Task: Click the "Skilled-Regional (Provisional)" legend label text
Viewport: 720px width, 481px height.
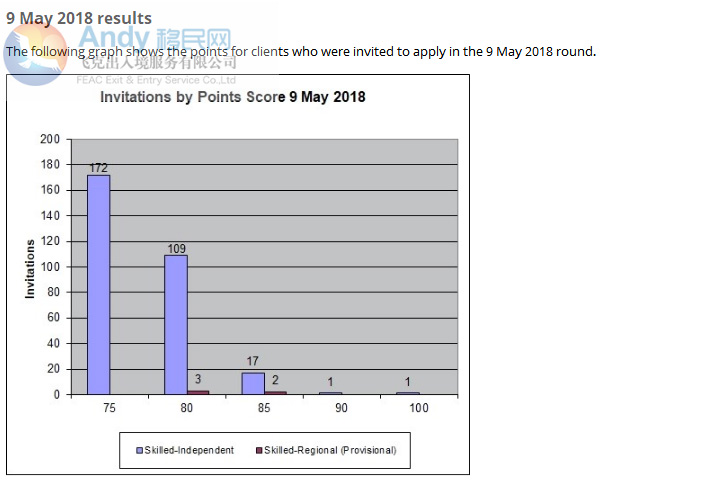Action: tap(330, 450)
